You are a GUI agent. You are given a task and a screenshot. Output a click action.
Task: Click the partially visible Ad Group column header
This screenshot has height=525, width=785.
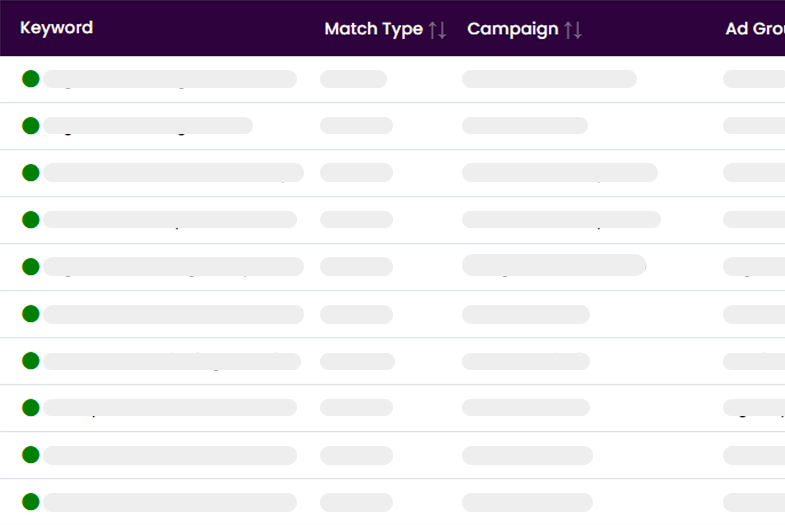click(x=754, y=29)
